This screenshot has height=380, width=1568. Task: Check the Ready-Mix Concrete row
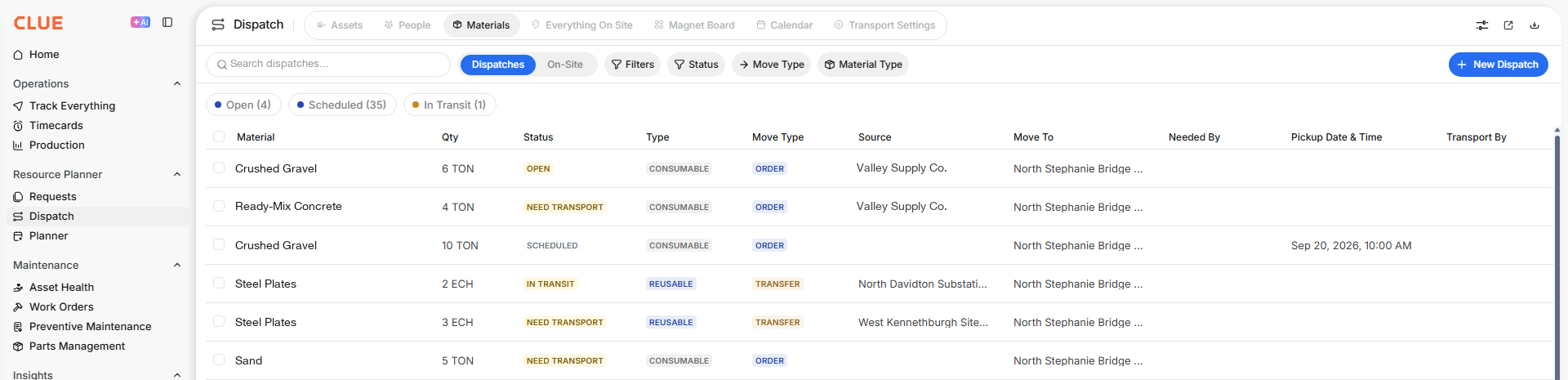(x=219, y=206)
